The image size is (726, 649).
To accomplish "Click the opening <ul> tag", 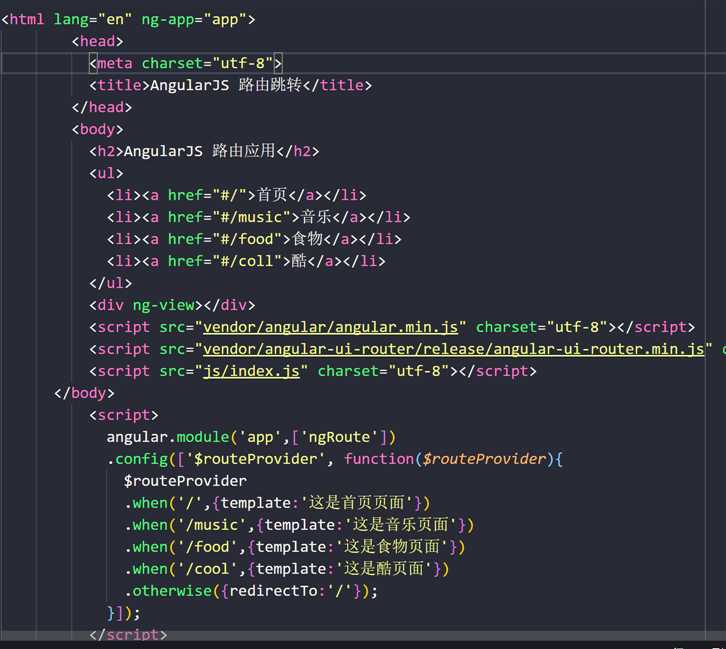I will [x=106, y=173].
